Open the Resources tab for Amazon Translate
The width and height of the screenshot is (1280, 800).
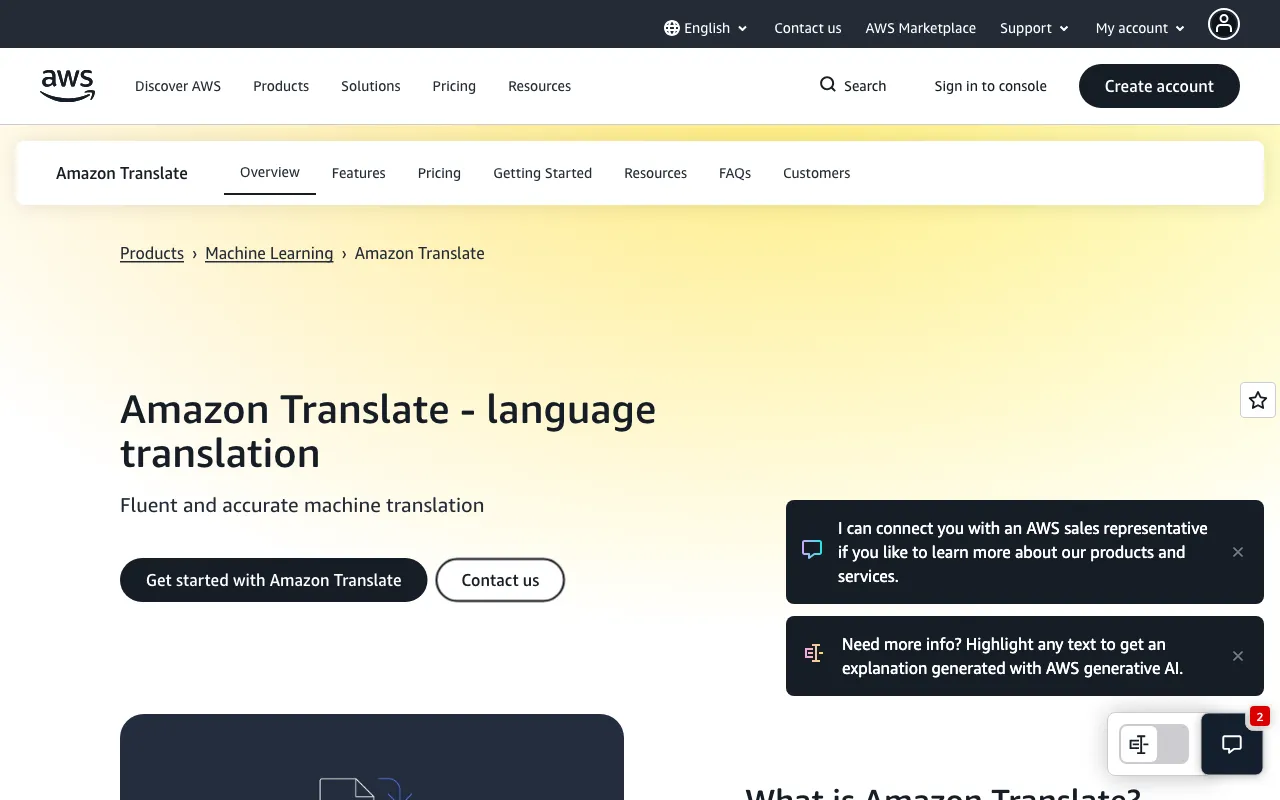(656, 173)
